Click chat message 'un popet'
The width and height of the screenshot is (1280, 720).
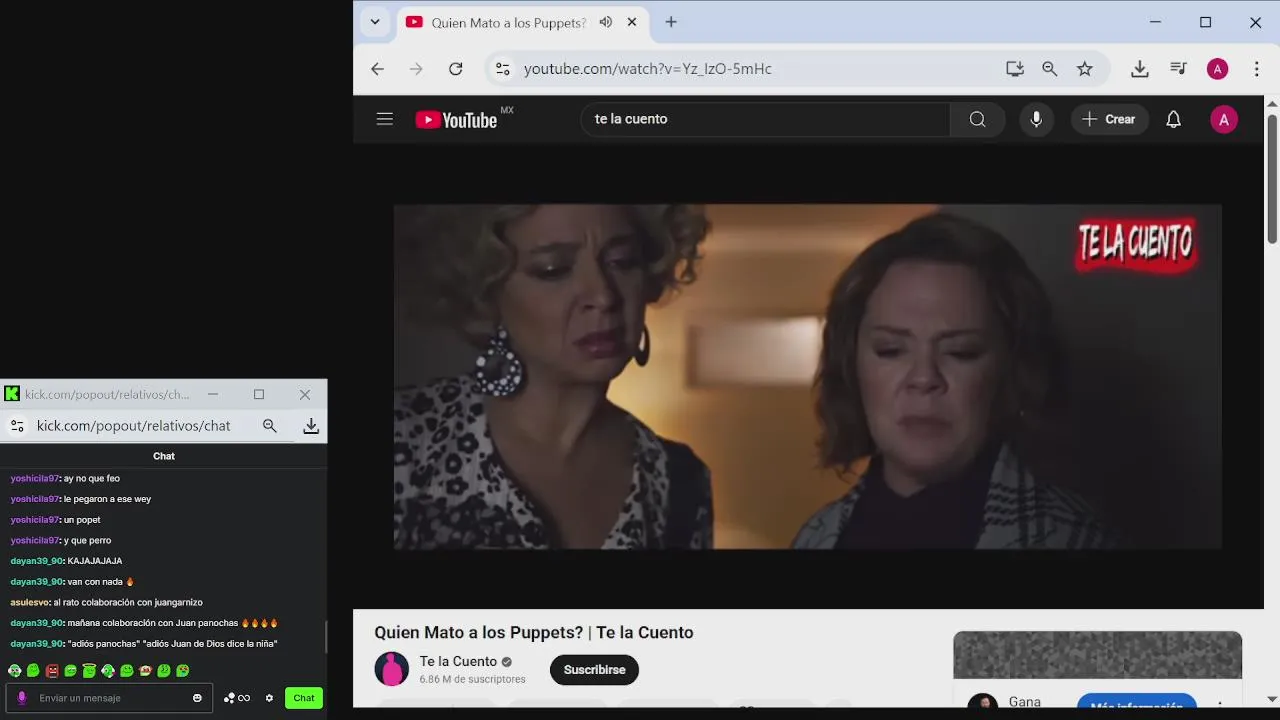pyautogui.click(x=82, y=520)
